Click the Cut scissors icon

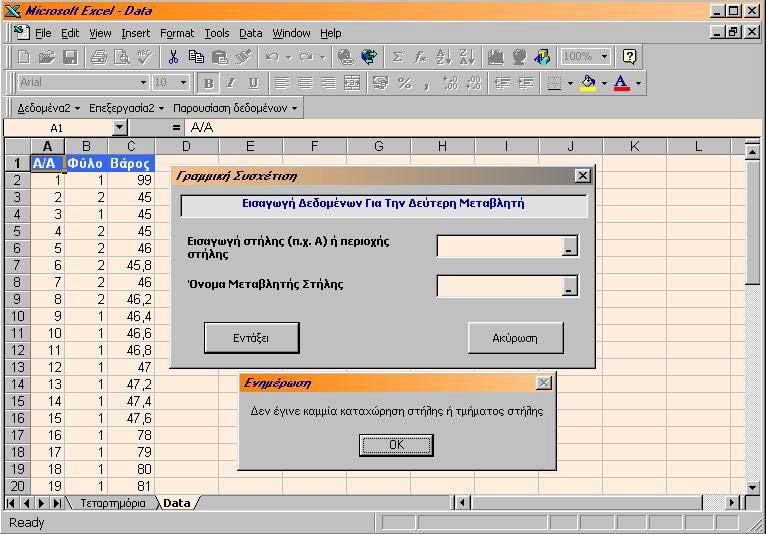click(173, 57)
